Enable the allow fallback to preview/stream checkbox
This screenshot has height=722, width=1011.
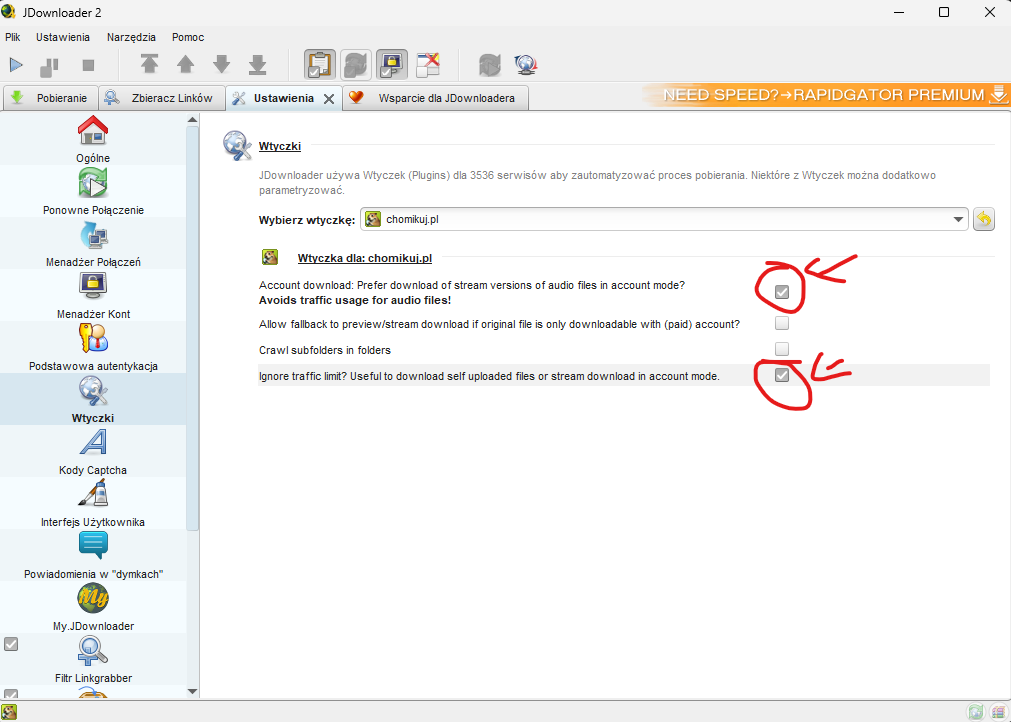[781, 323]
